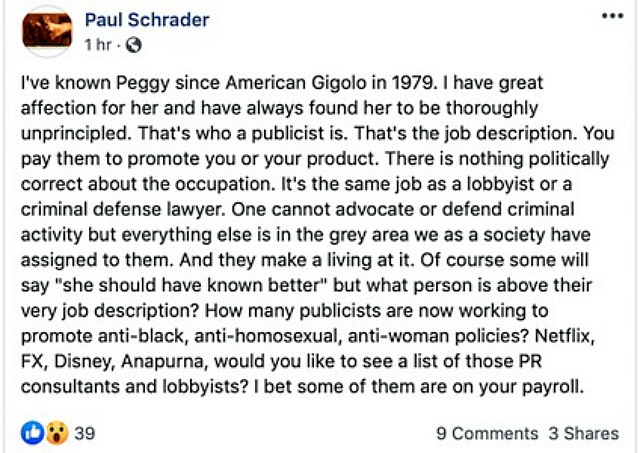Image resolution: width=640 pixels, height=453 pixels.
Task: Show who reacted via the 39 count
Action: pyautogui.click(x=84, y=433)
